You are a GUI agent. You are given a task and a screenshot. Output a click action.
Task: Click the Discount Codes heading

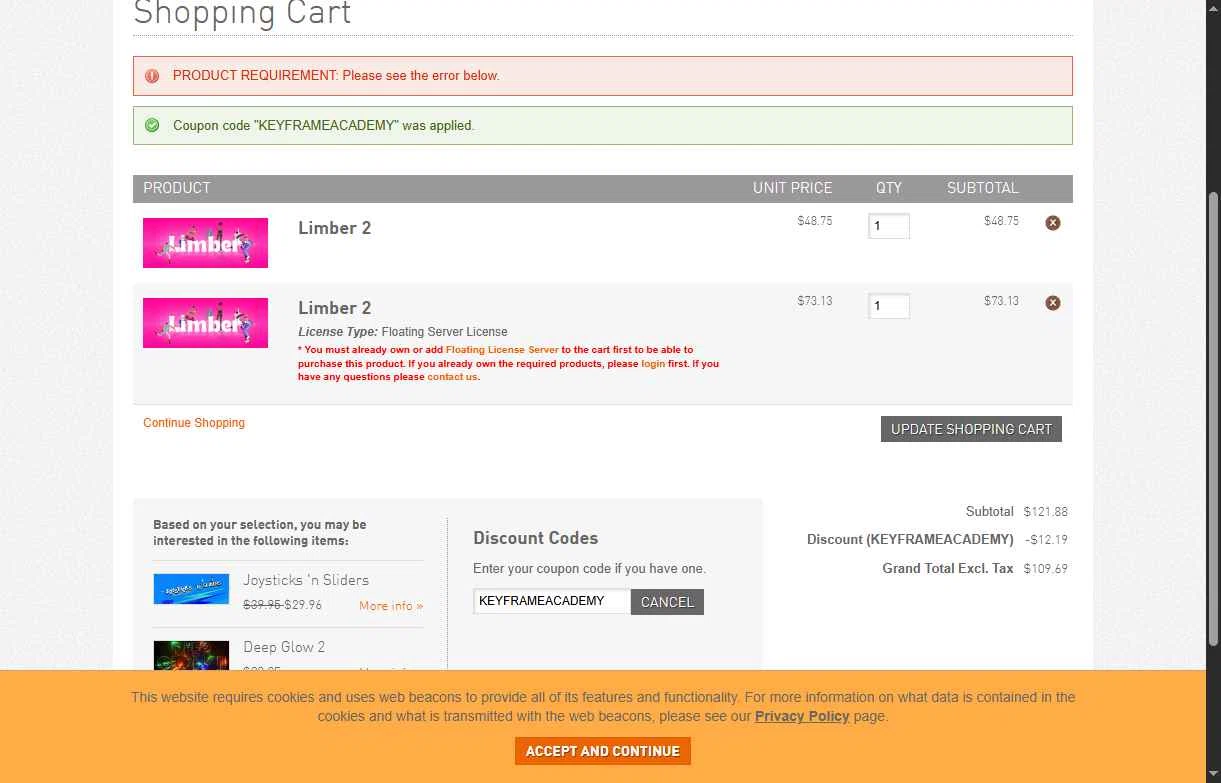pyautogui.click(x=535, y=538)
